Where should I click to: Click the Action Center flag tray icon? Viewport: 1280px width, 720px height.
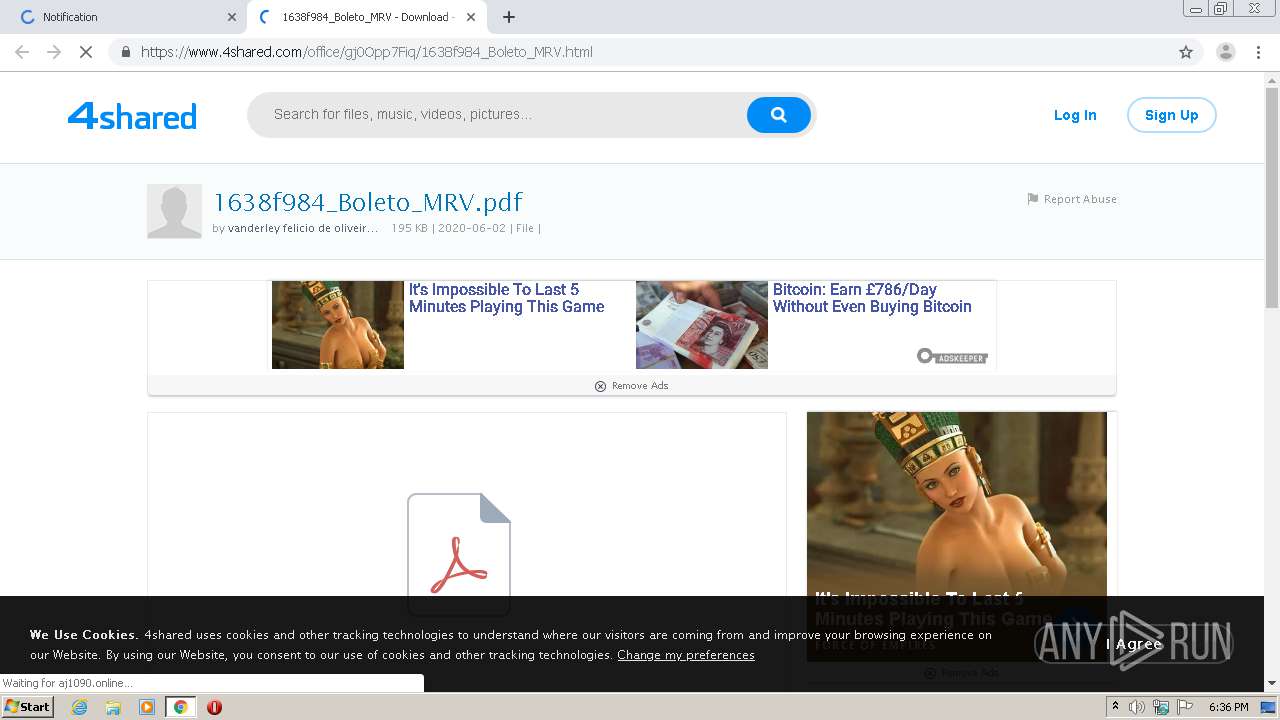(1185, 707)
